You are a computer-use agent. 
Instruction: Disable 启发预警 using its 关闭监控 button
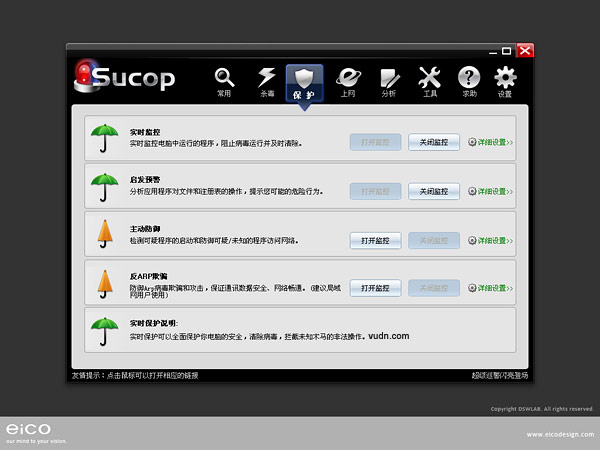click(x=434, y=191)
